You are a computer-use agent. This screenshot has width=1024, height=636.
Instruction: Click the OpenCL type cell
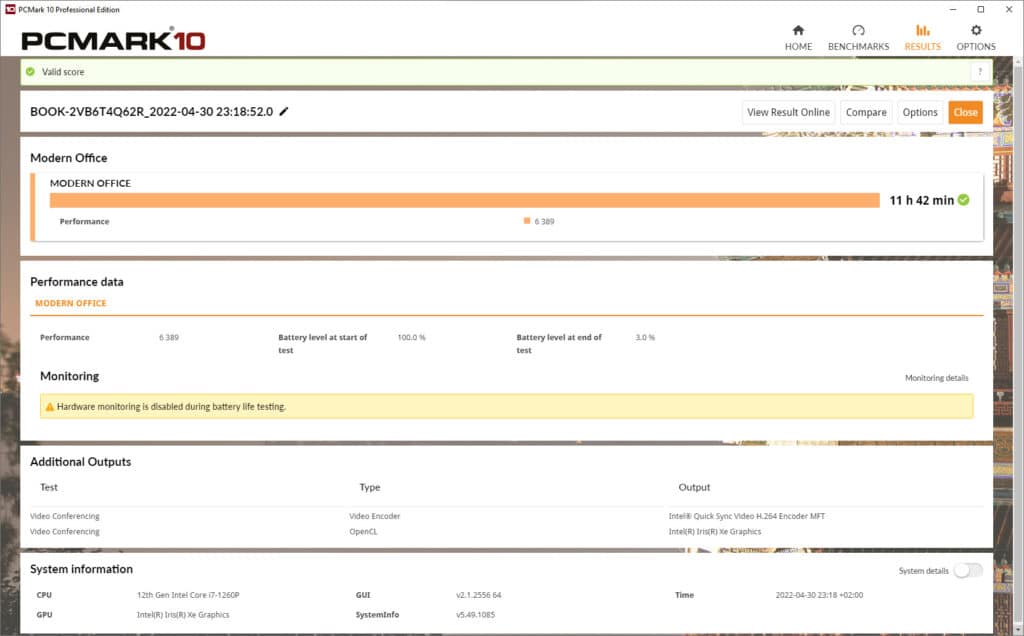tap(363, 532)
